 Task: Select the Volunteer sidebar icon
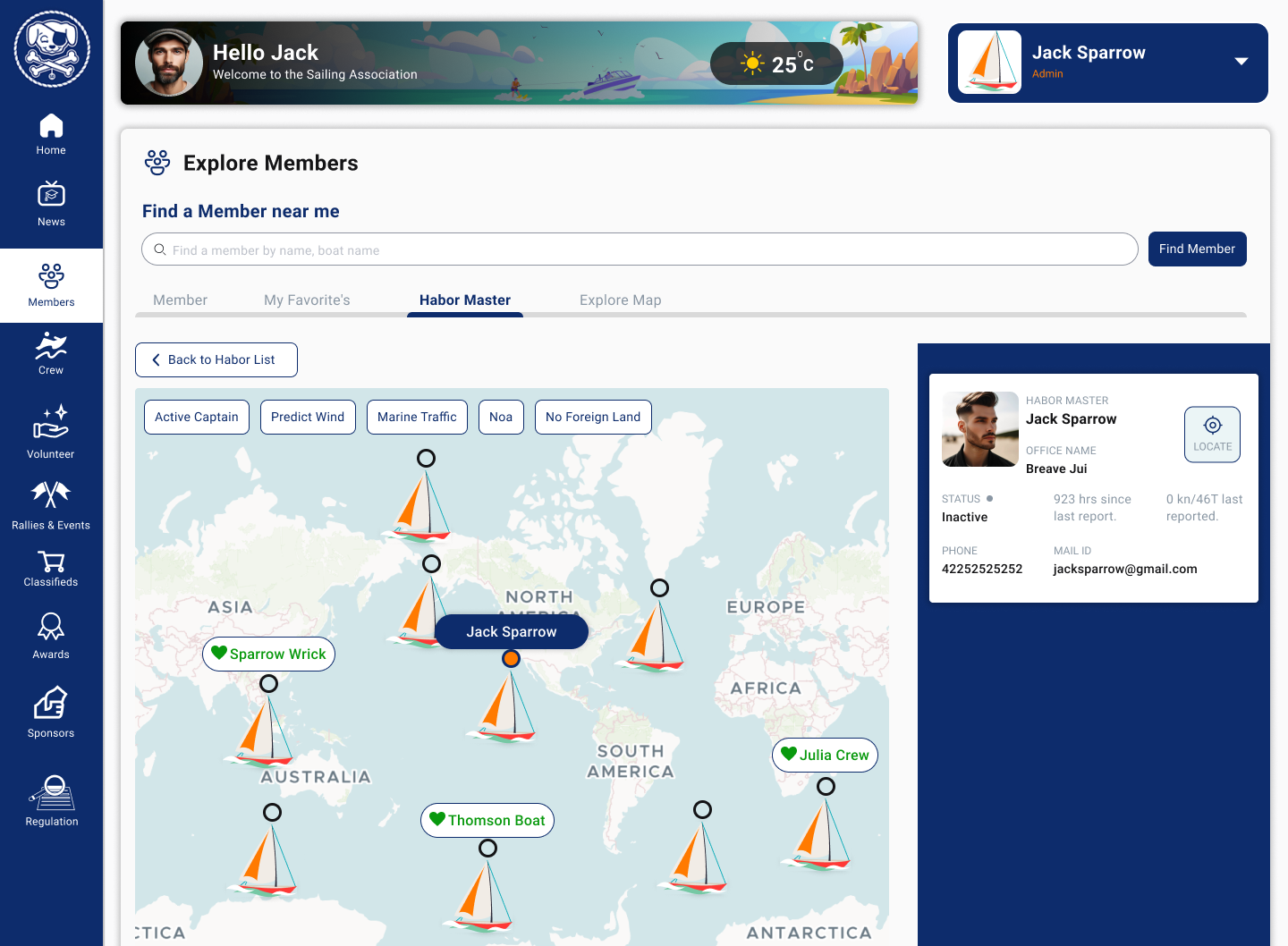pos(51,422)
